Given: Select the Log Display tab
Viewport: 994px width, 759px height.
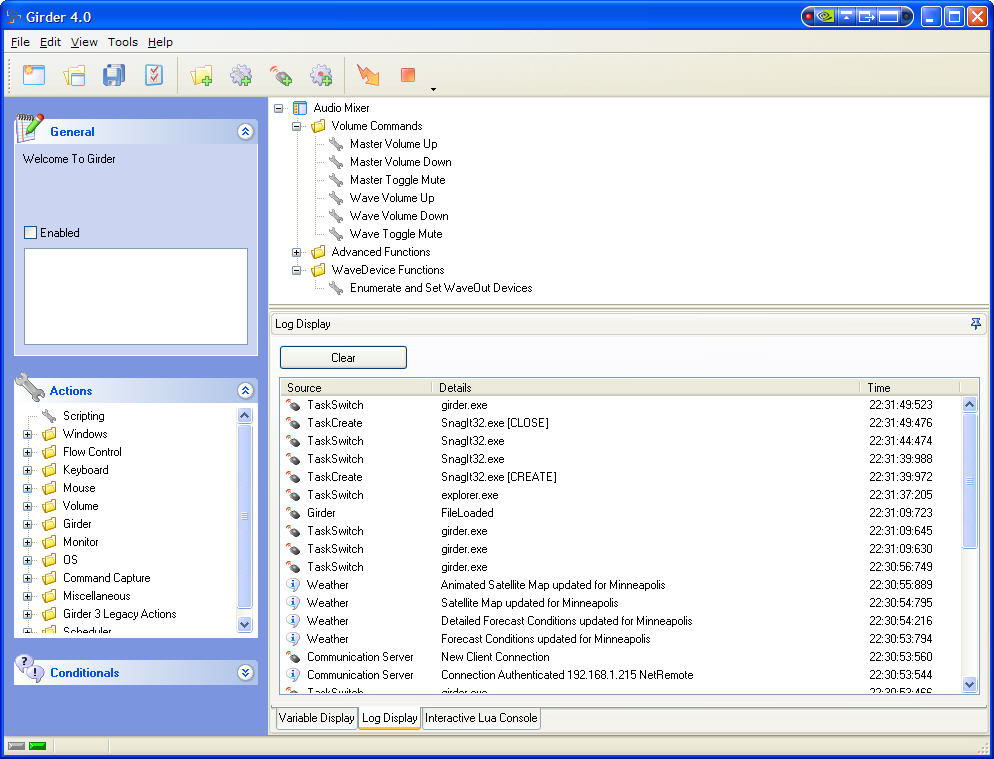Looking at the screenshot, I should coord(389,718).
